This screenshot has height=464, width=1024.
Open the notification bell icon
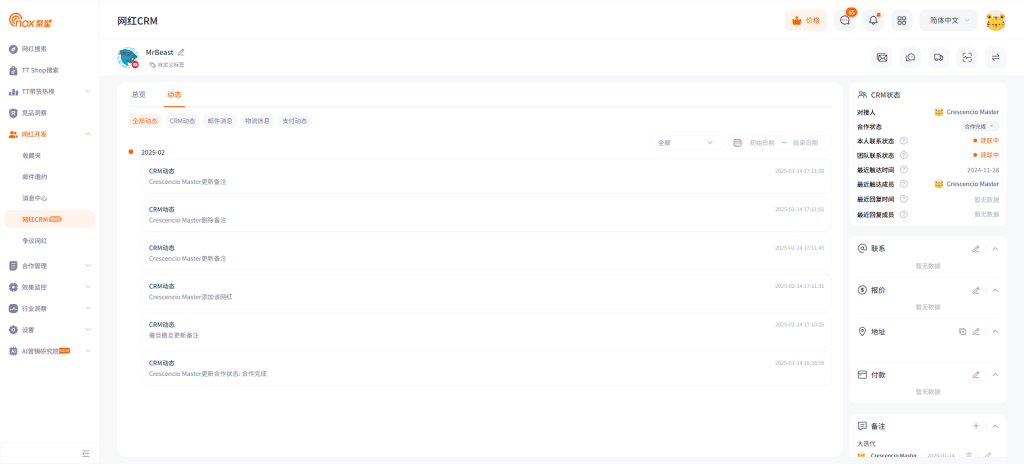pyautogui.click(x=873, y=20)
